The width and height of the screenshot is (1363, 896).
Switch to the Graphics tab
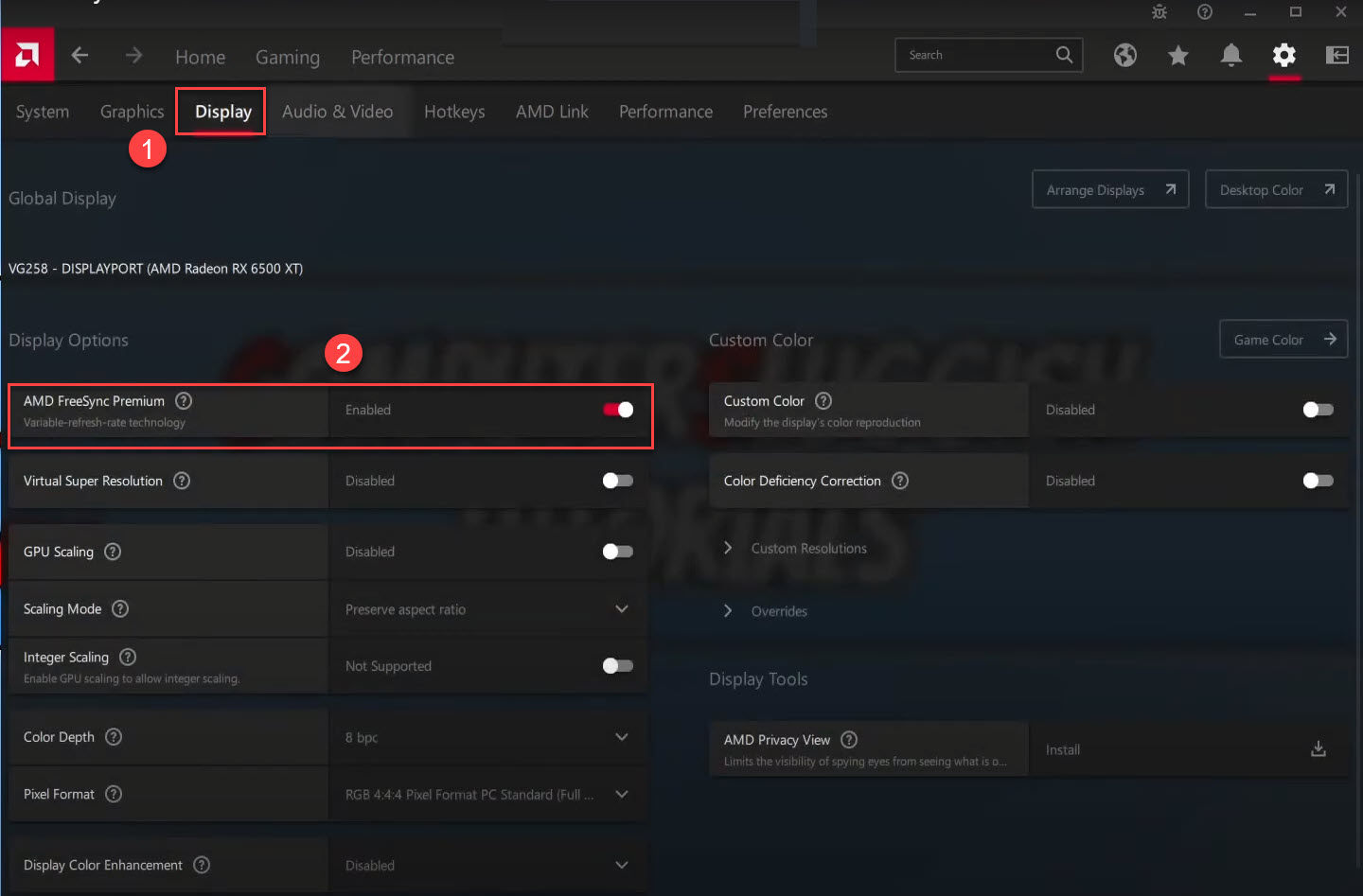click(x=132, y=112)
